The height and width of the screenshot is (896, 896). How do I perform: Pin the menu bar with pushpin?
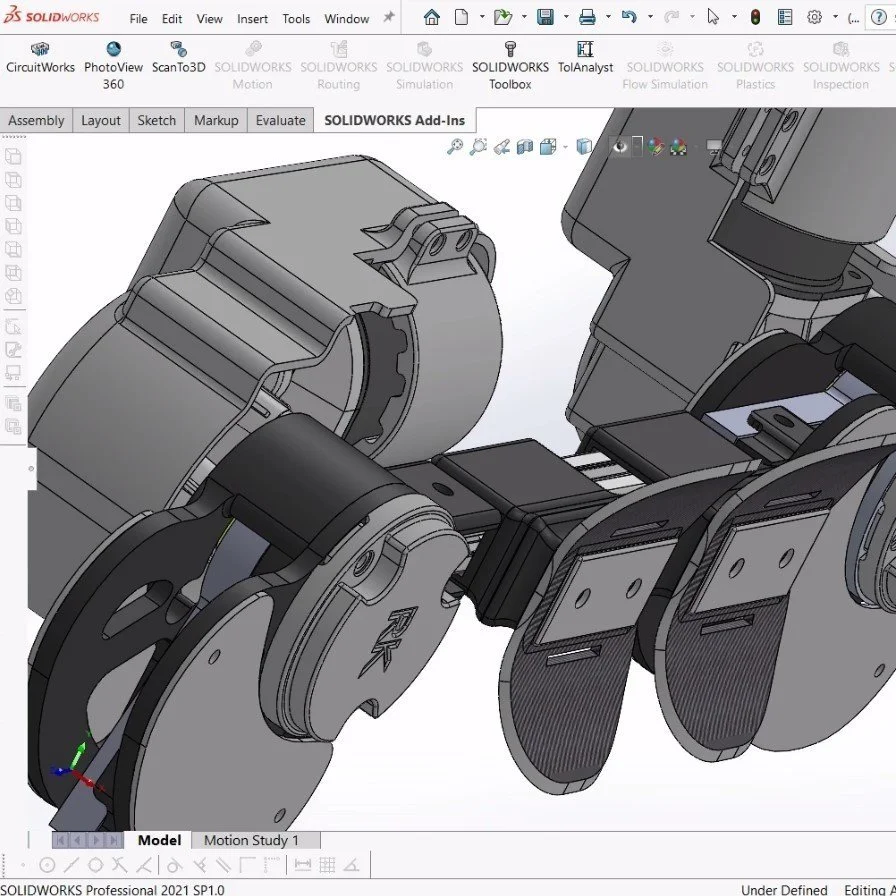point(389,17)
